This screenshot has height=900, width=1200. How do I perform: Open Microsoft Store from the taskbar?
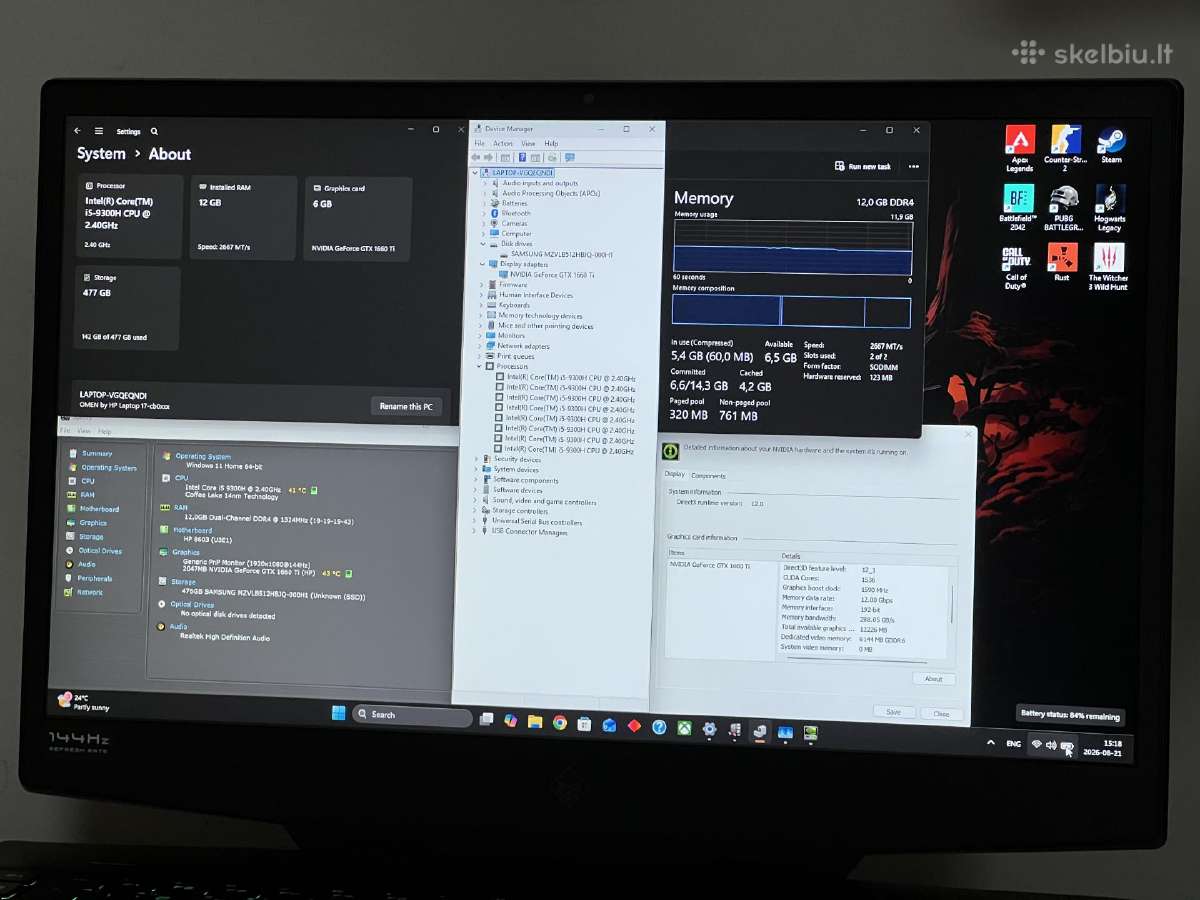(585, 723)
